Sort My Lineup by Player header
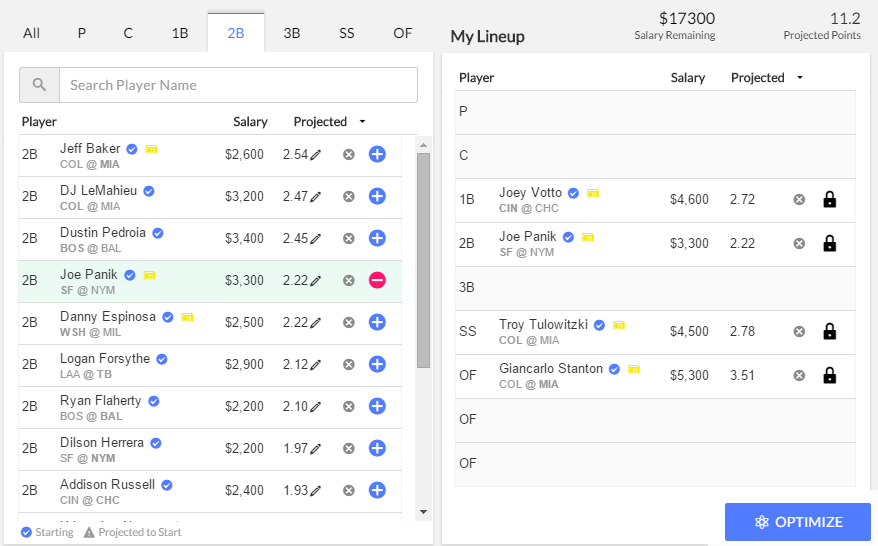Viewport: 878px width, 546px height. pos(477,78)
